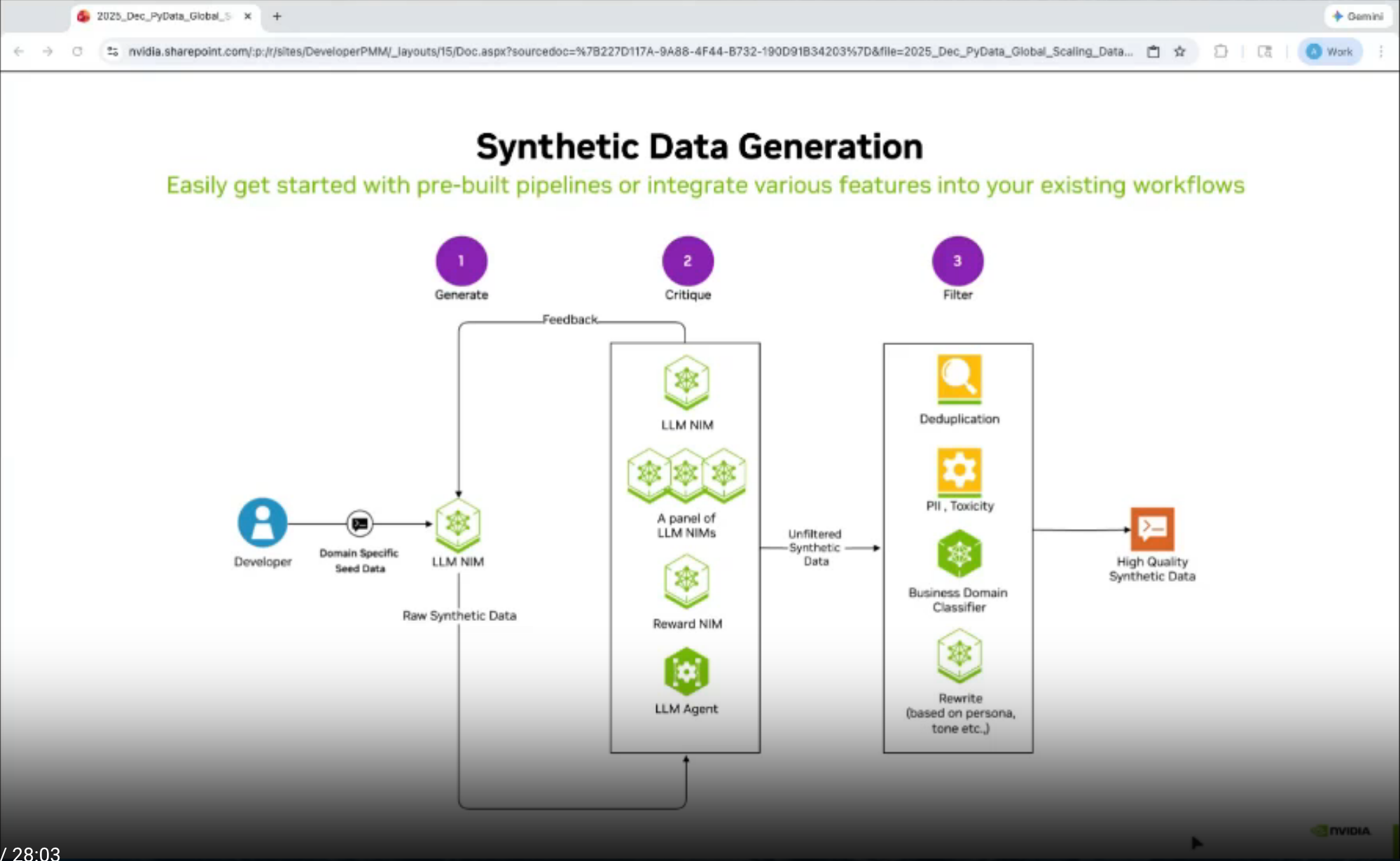Click the site information icon in address bar
The height and width of the screenshot is (861, 1400).
[112, 51]
